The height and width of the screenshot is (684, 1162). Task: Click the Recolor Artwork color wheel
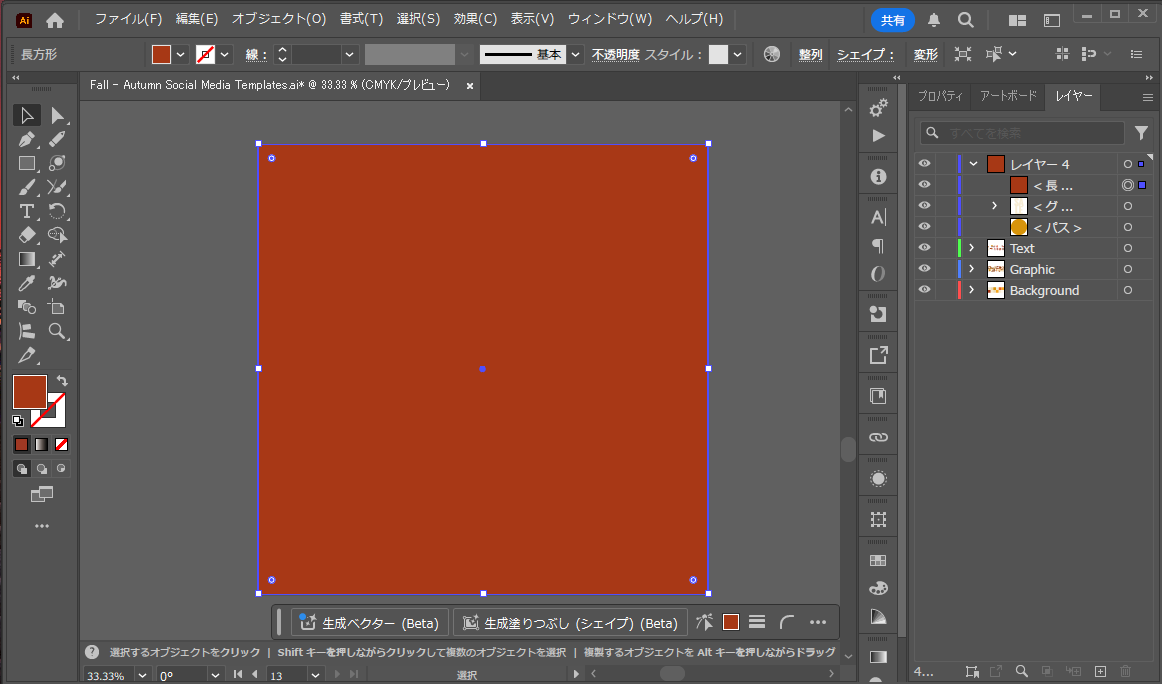[x=771, y=54]
